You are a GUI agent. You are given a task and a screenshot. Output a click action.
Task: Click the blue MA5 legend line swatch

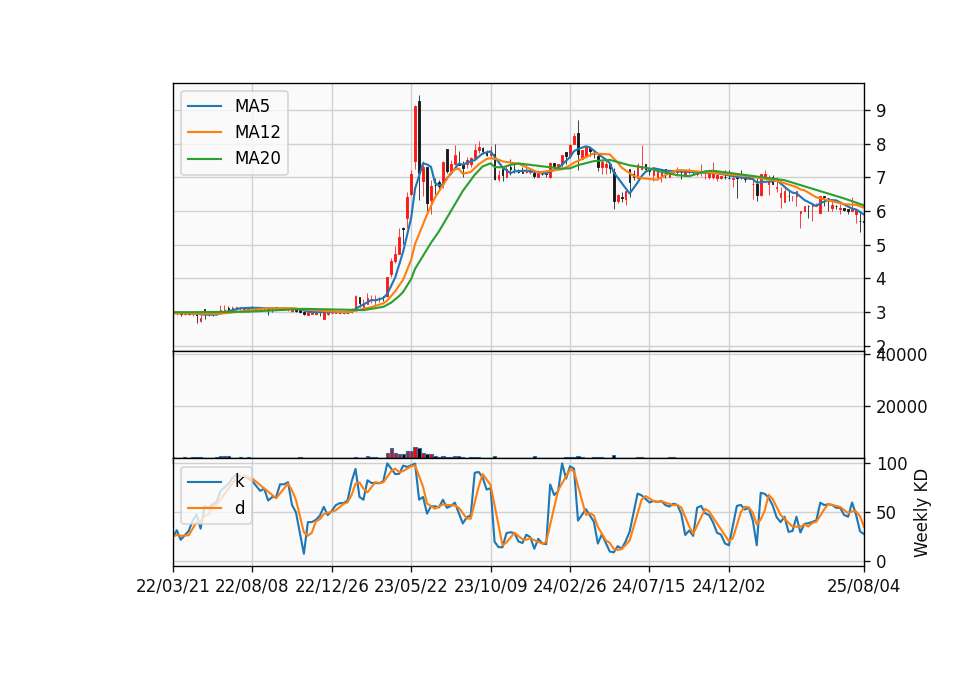(x=204, y=106)
